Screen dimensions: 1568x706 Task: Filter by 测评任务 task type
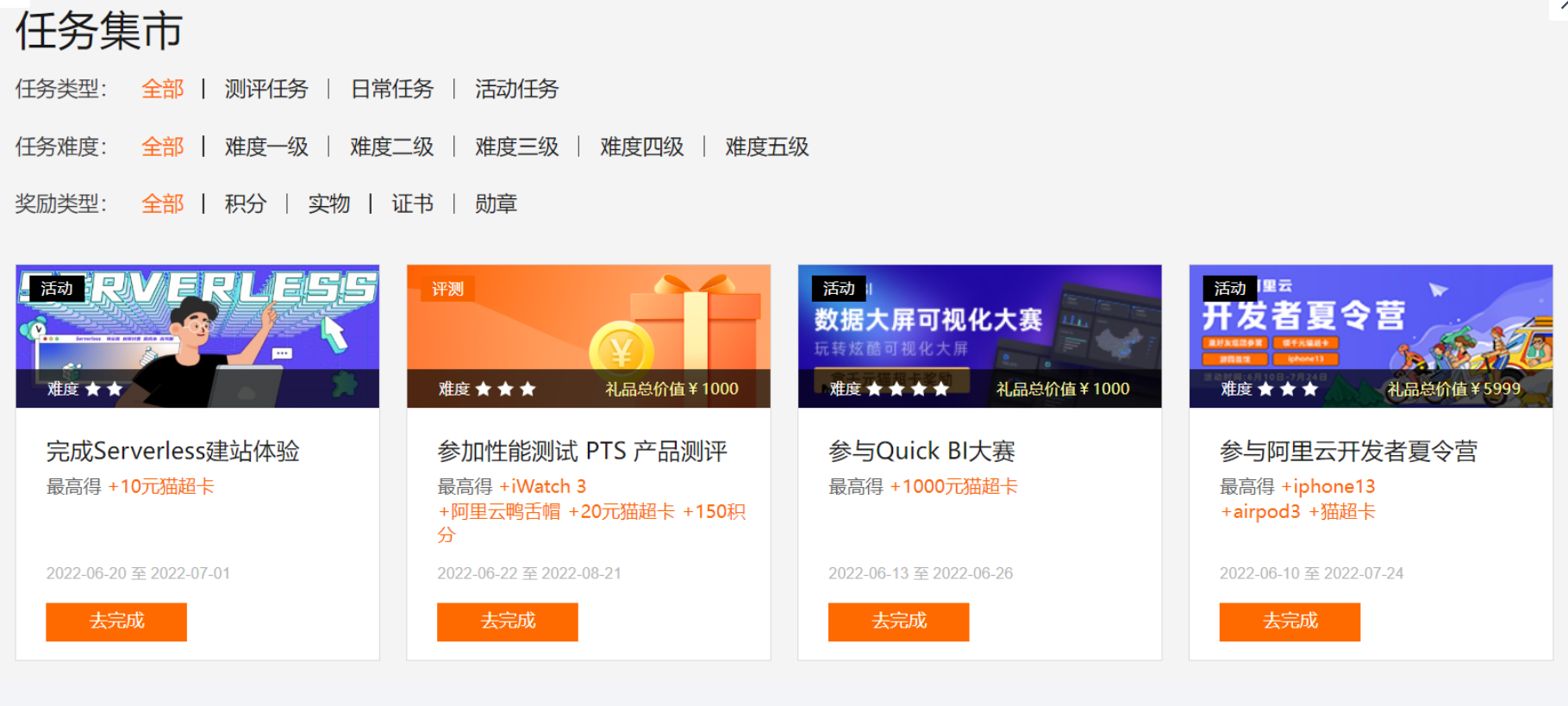(266, 89)
